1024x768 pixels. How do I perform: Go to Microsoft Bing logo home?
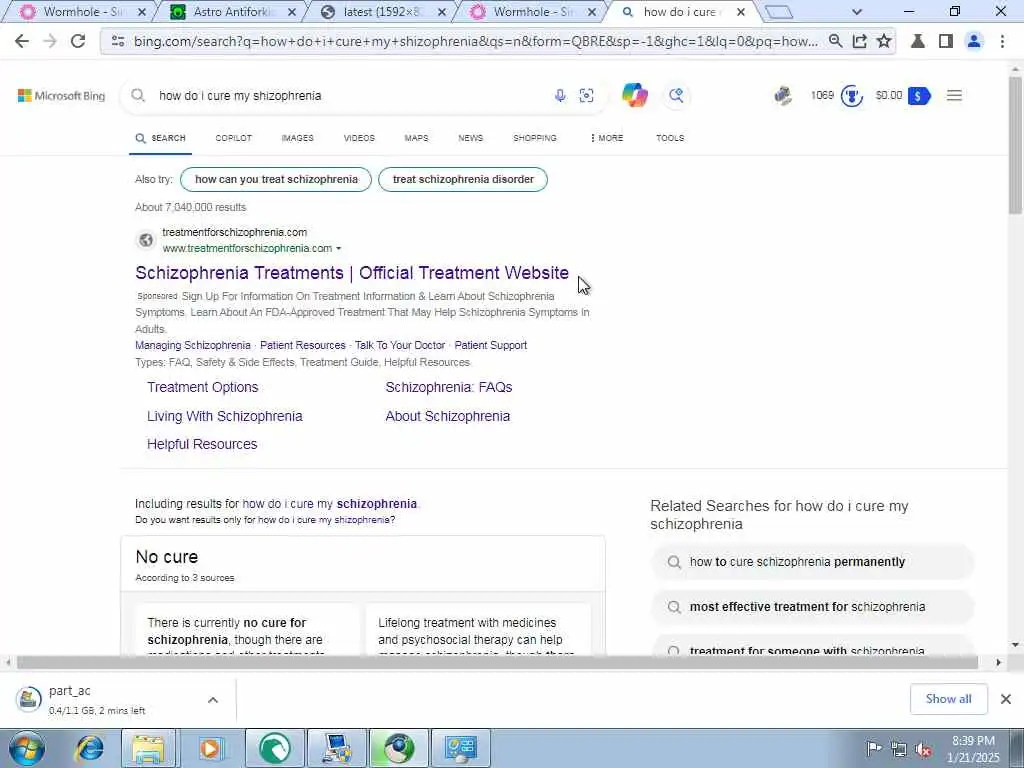click(x=61, y=96)
